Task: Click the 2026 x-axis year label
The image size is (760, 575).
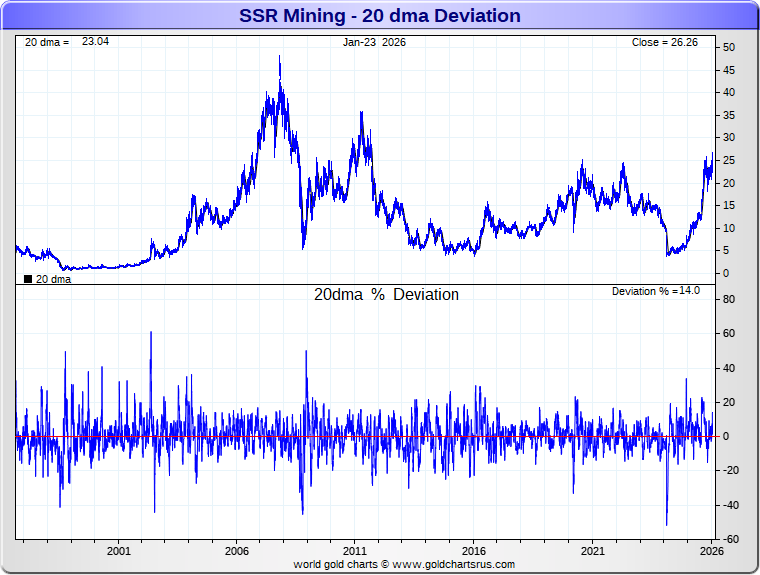Action: [x=710, y=551]
